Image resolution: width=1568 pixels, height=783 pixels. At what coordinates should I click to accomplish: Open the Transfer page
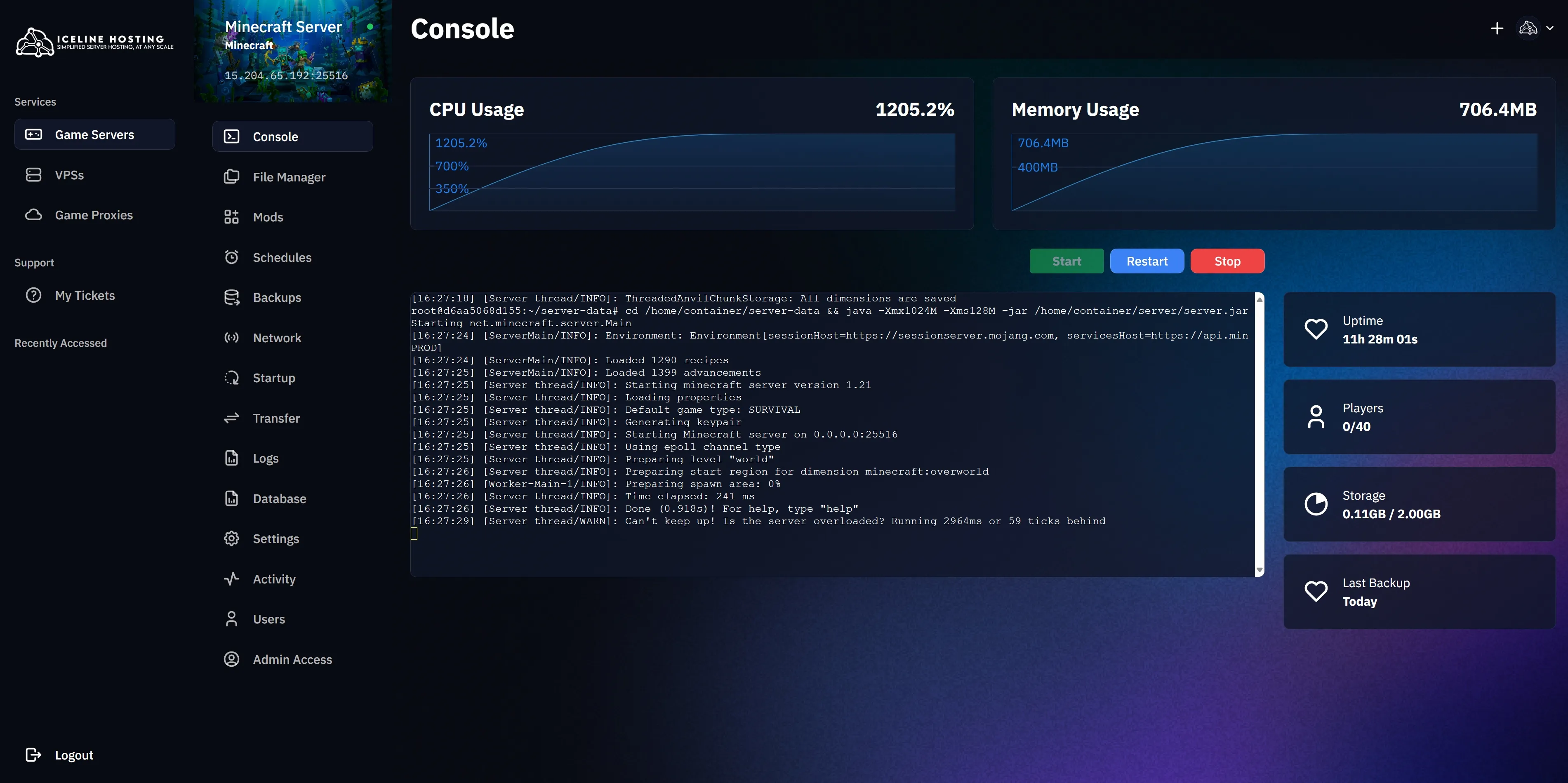293,418
